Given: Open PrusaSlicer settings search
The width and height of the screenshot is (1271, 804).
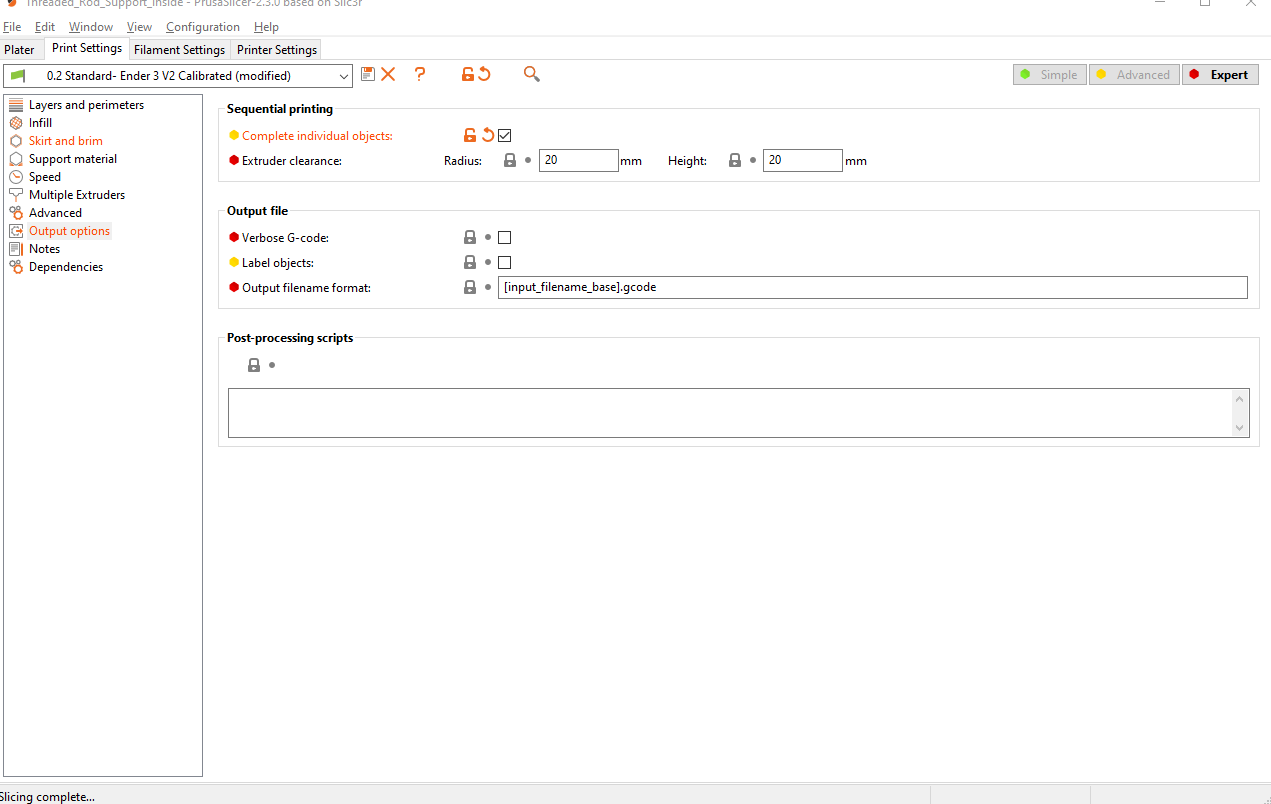Looking at the screenshot, I should point(531,74).
